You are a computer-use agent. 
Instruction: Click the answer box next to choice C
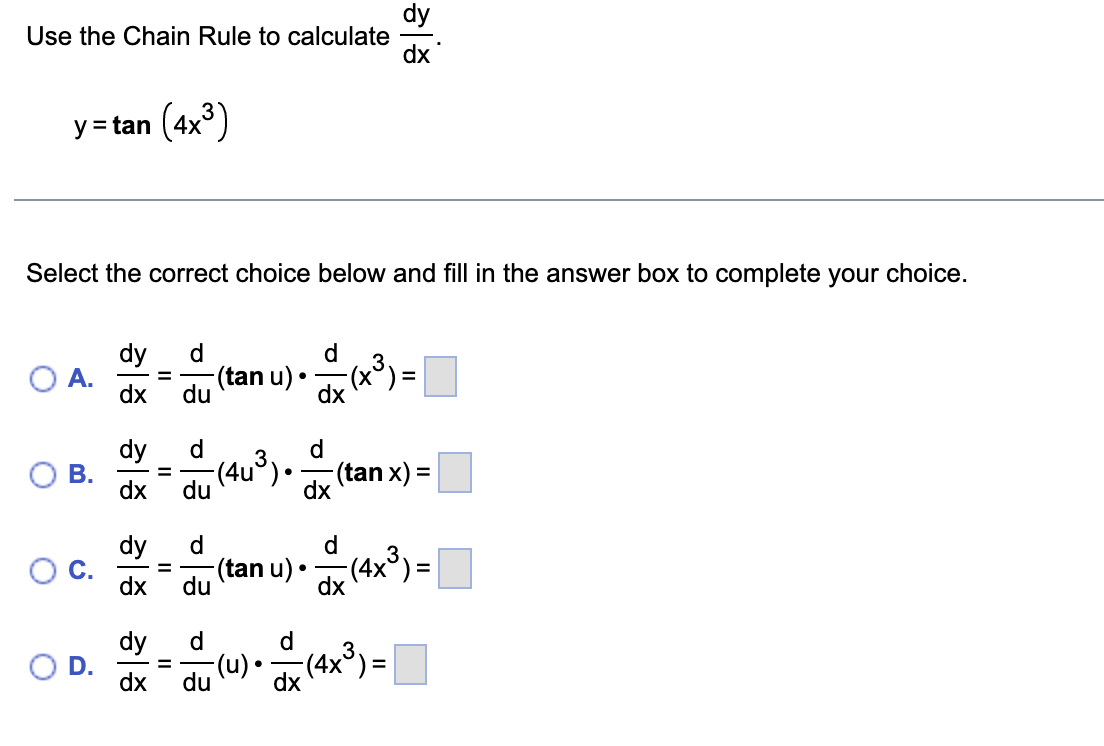click(455, 568)
